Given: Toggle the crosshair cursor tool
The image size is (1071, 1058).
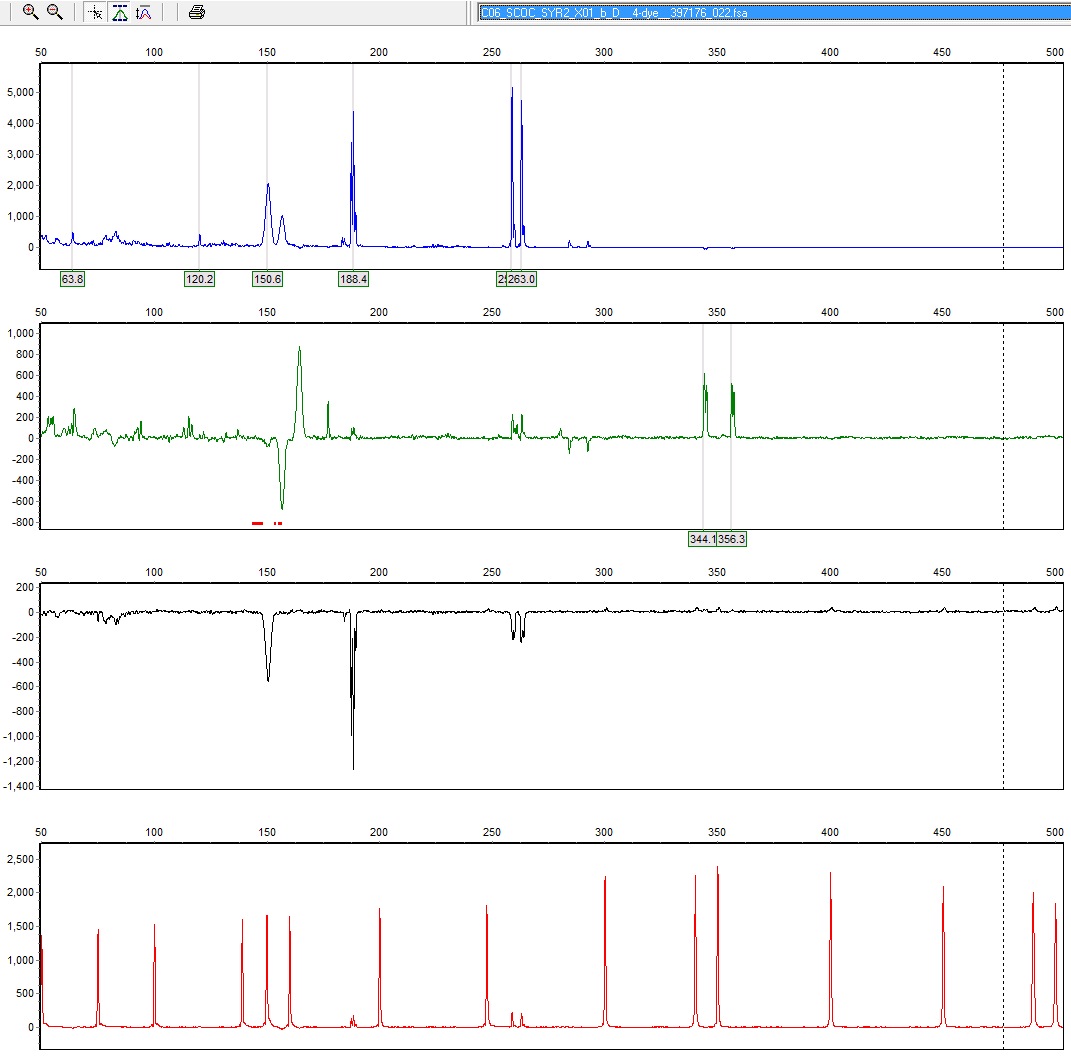Looking at the screenshot, I should coord(95,12).
